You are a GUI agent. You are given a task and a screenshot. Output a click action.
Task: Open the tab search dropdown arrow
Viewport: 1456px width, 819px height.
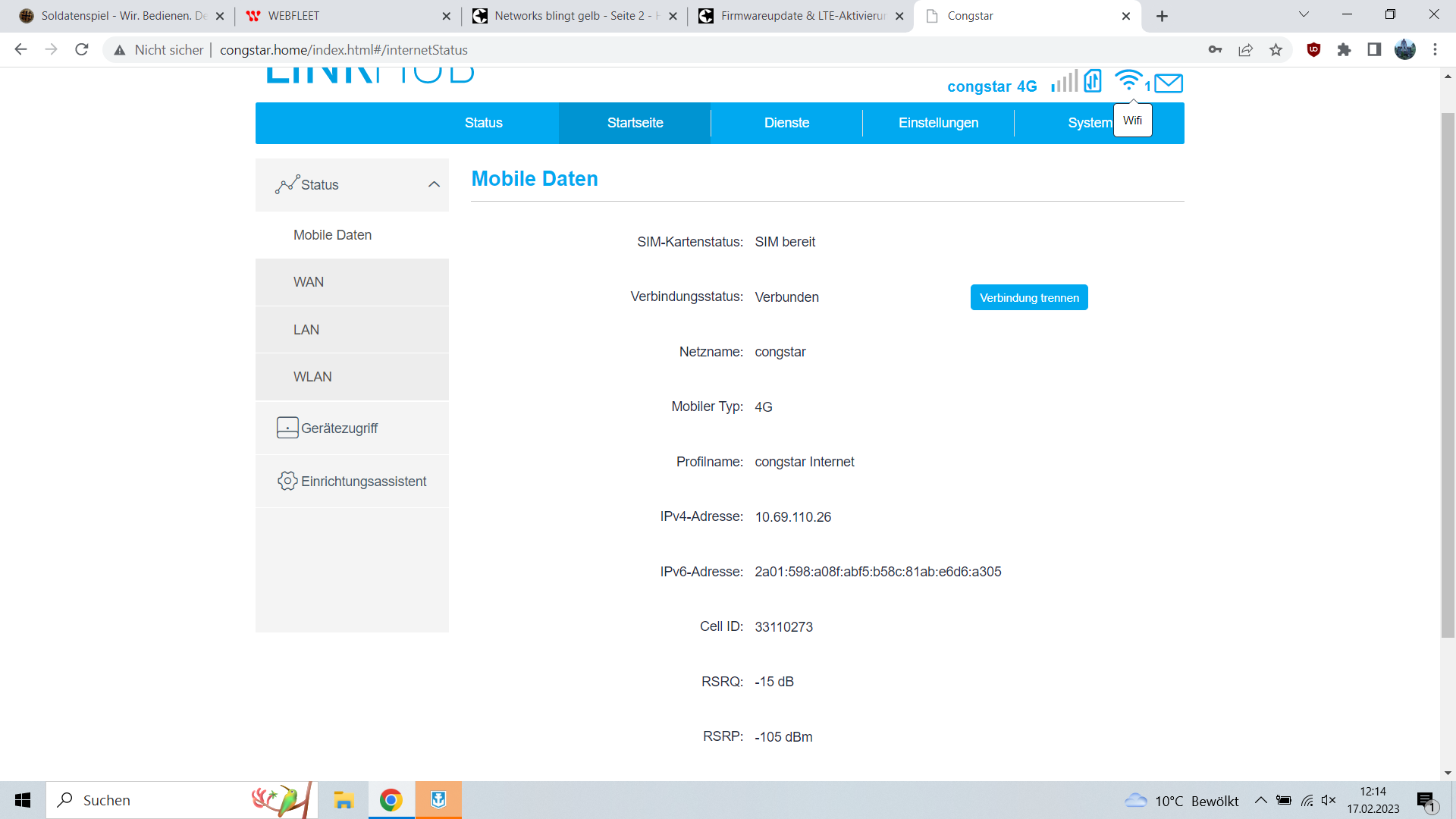1304,14
